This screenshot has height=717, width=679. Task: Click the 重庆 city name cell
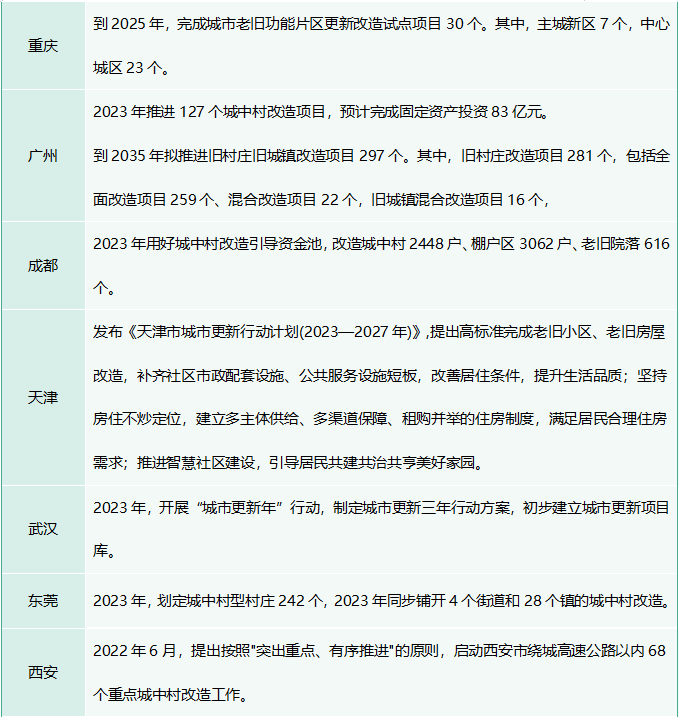coord(42,45)
